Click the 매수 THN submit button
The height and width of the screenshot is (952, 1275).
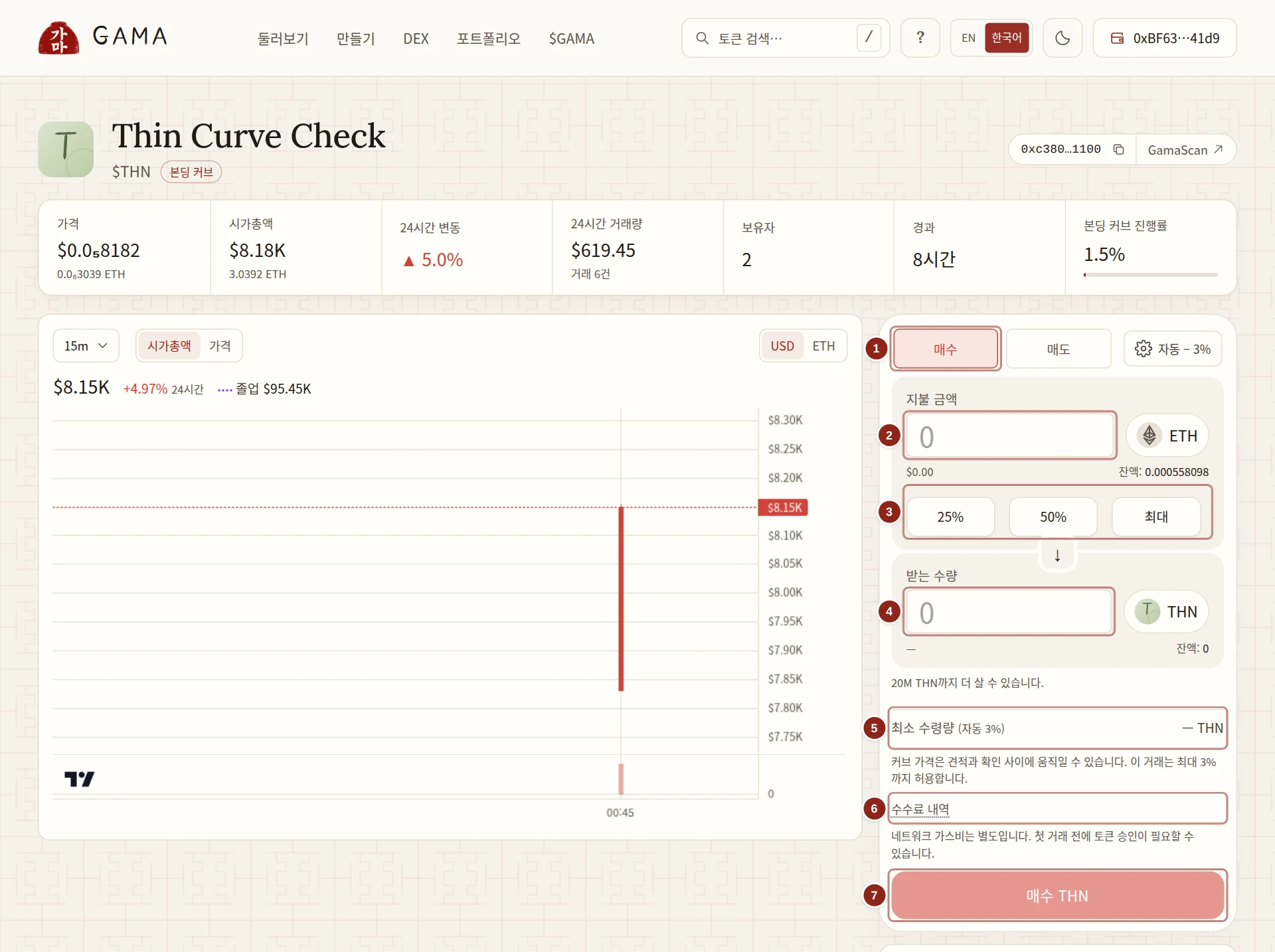point(1057,896)
